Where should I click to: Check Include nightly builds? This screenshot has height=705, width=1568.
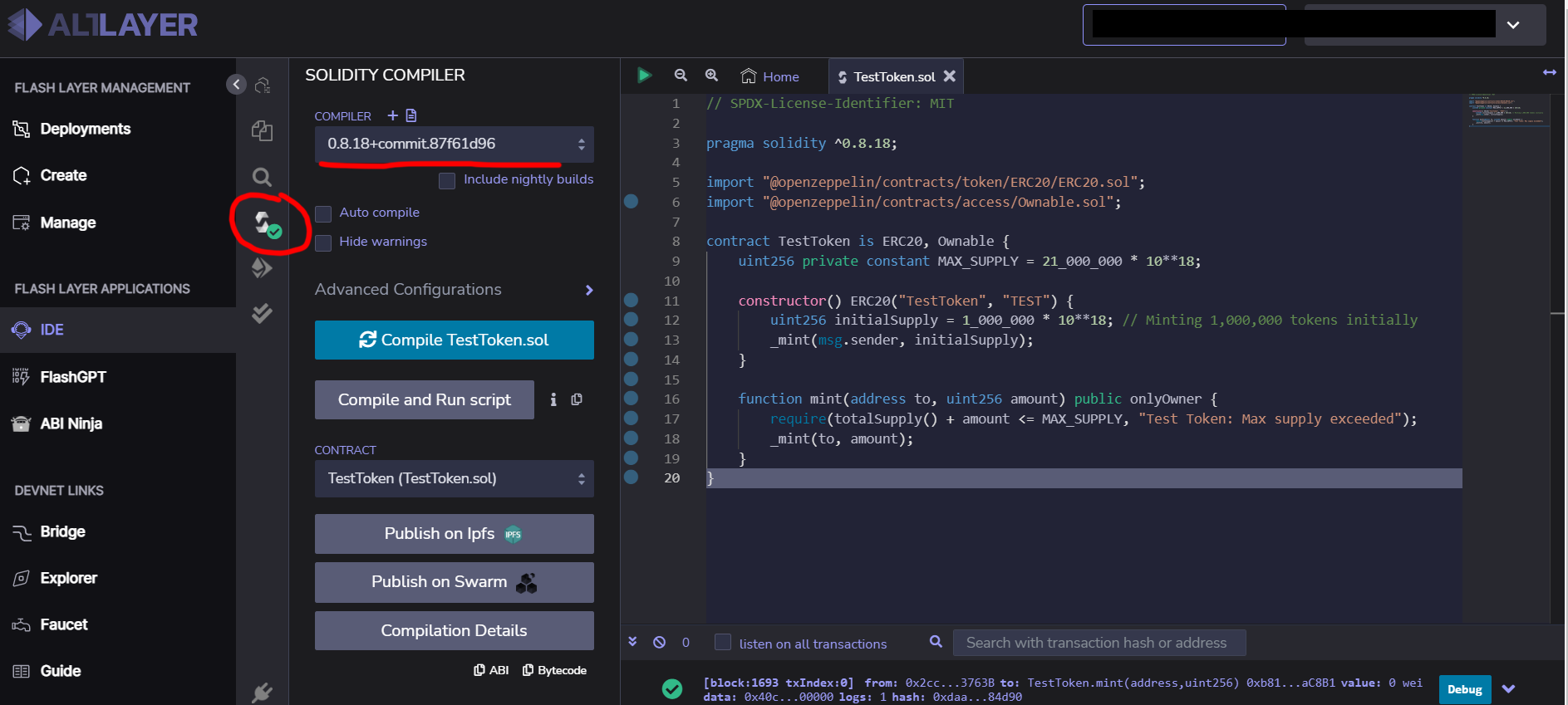(x=447, y=180)
